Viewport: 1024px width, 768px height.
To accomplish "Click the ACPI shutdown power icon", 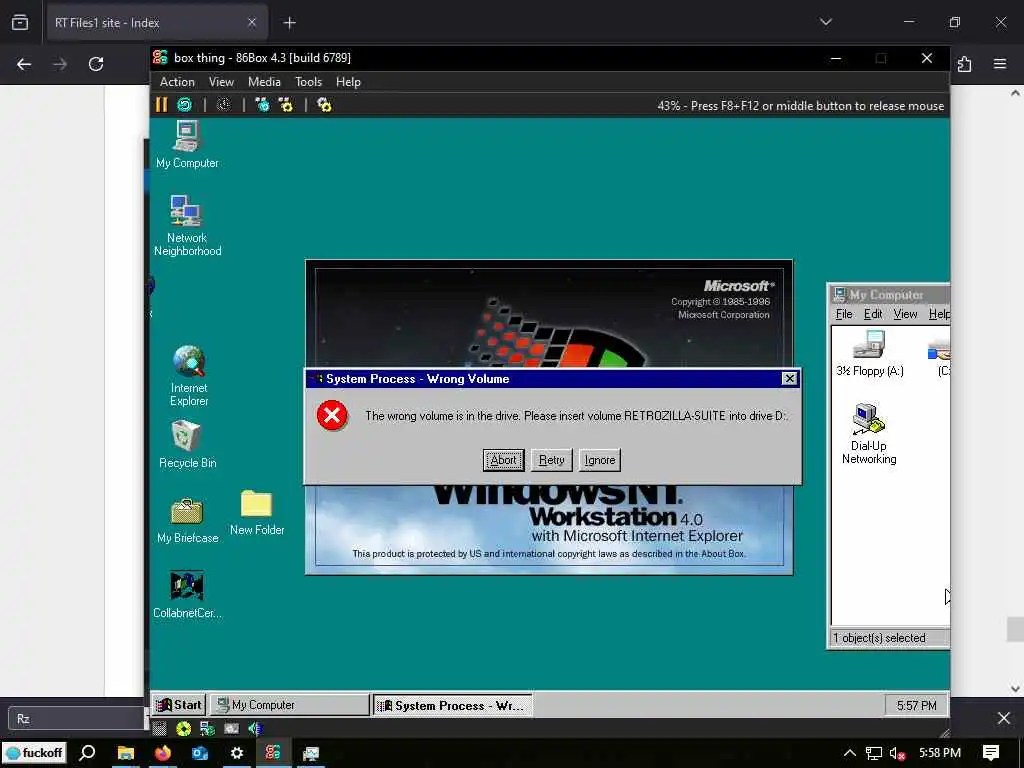I will pos(224,104).
